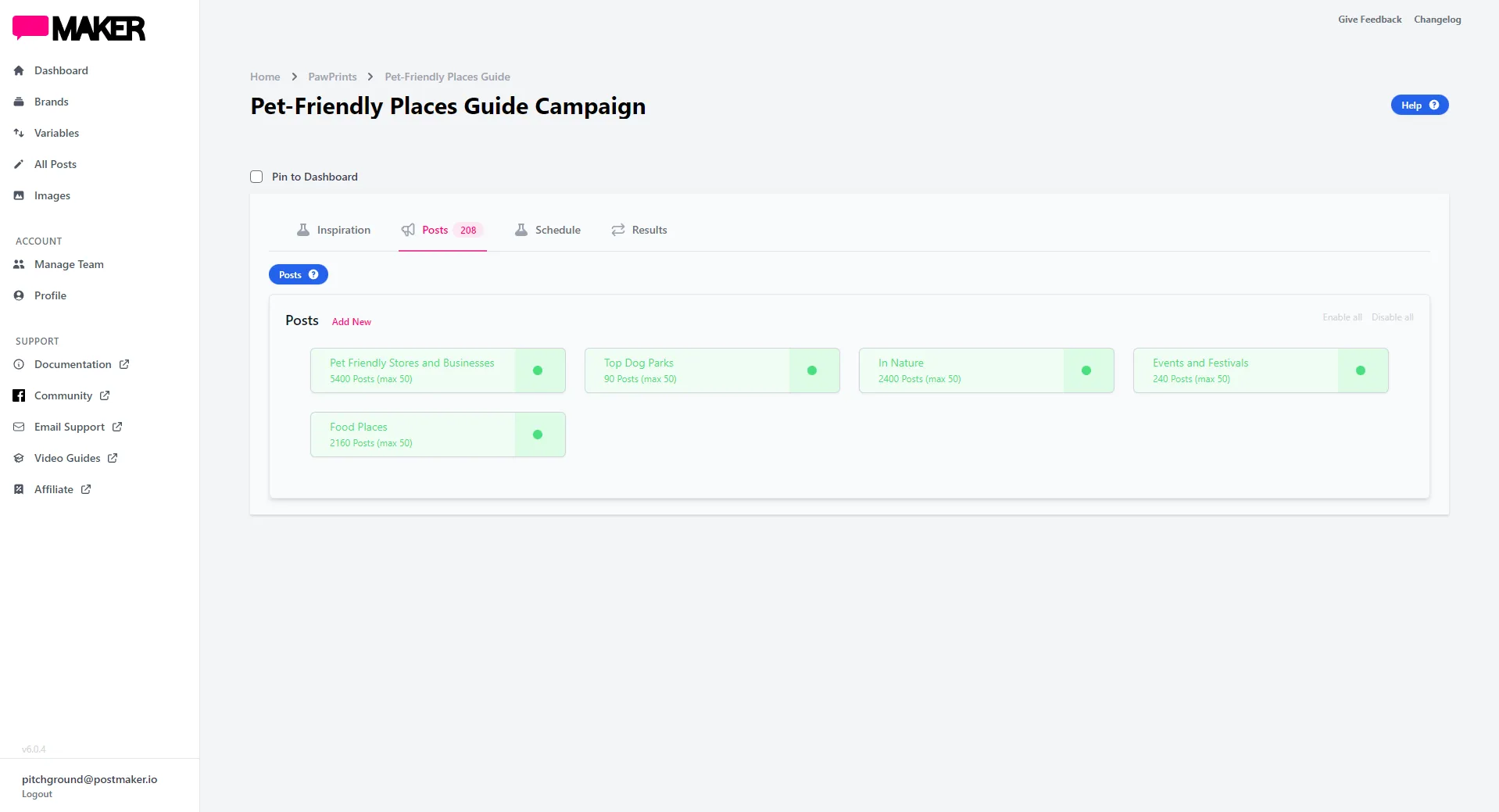
Task: Switch to the Schedule tab
Action: click(548, 230)
